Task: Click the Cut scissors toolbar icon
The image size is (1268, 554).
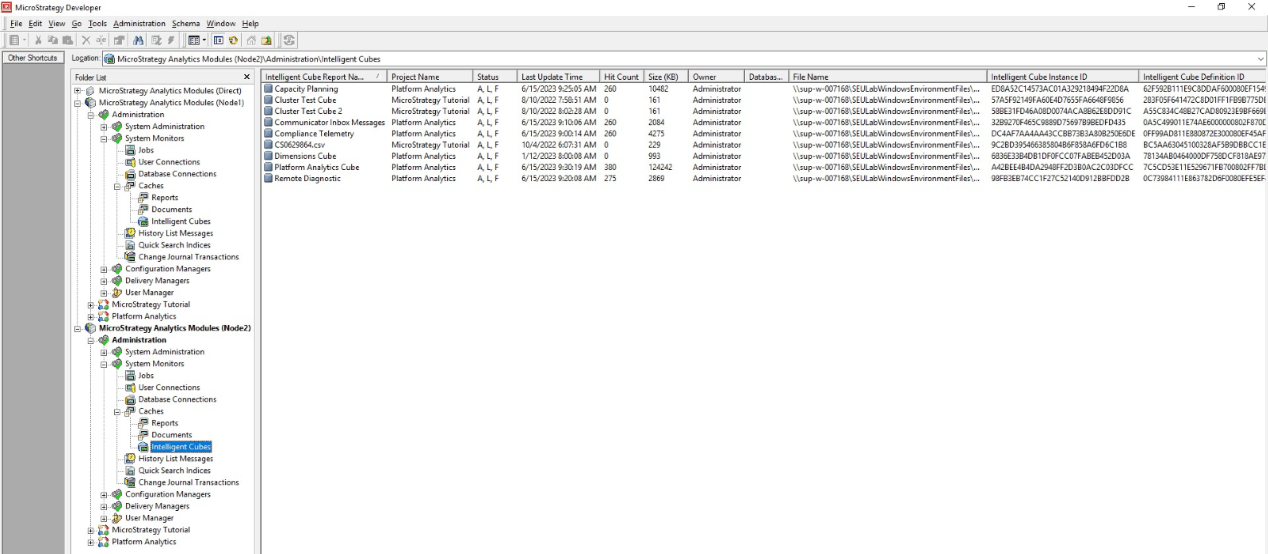Action: point(38,40)
